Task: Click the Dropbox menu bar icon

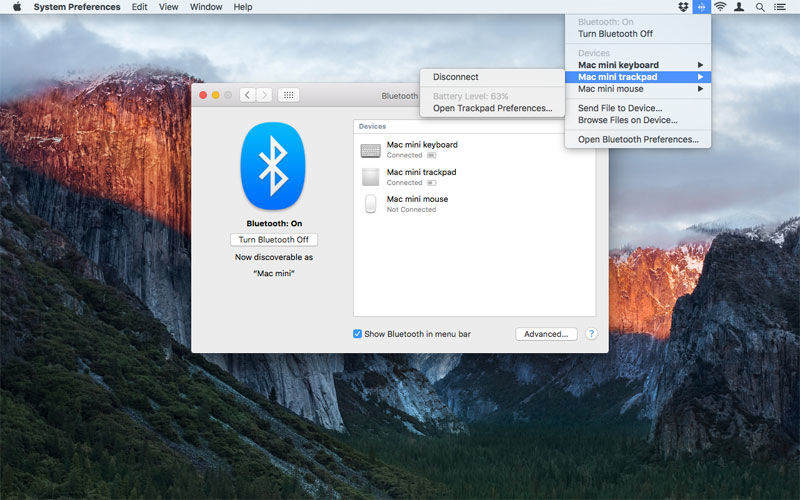Action: pos(683,7)
